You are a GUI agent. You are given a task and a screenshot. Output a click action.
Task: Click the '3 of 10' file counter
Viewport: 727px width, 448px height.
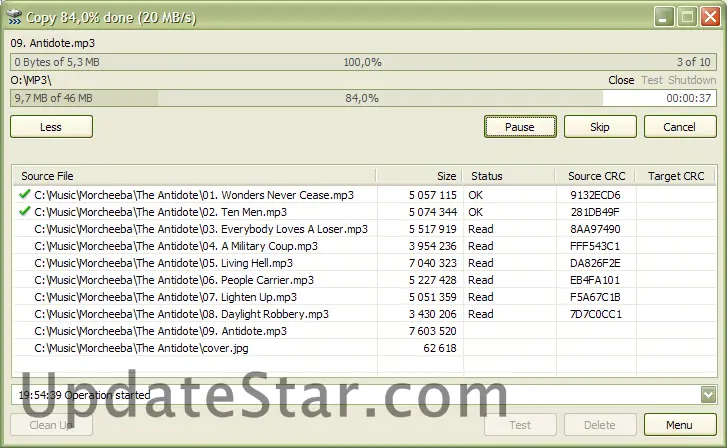coord(693,62)
